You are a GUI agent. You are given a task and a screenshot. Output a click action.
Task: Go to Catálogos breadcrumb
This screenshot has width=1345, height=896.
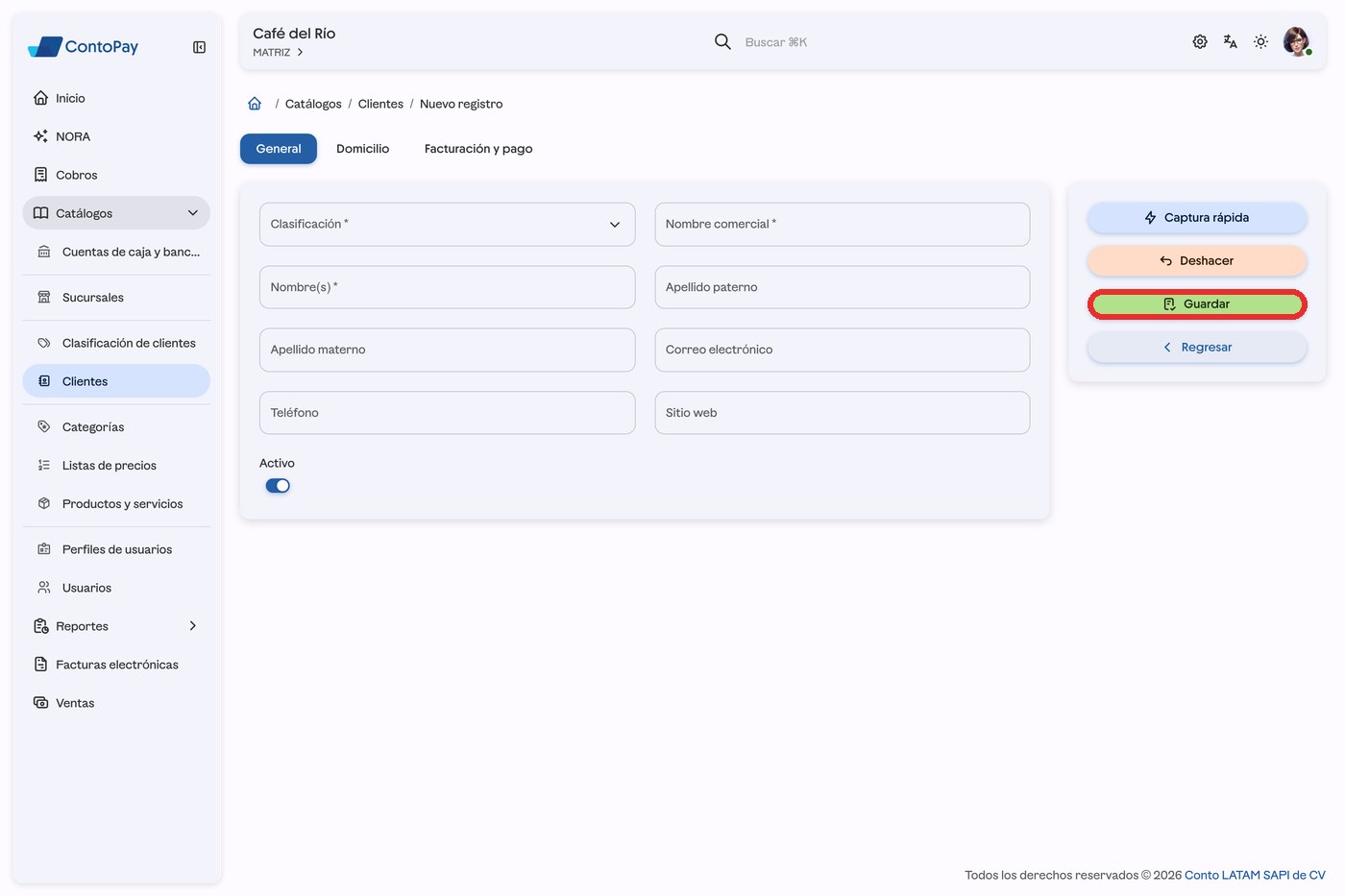(313, 104)
